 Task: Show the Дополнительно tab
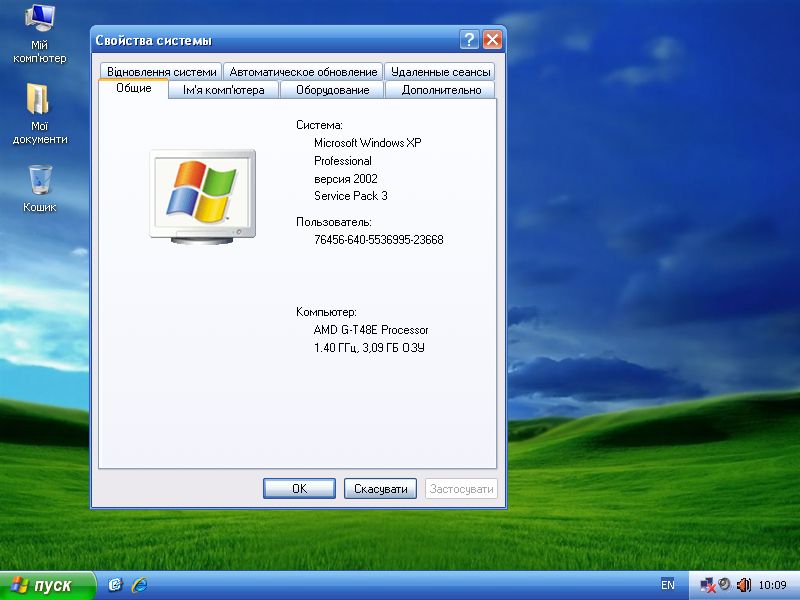coord(441,90)
